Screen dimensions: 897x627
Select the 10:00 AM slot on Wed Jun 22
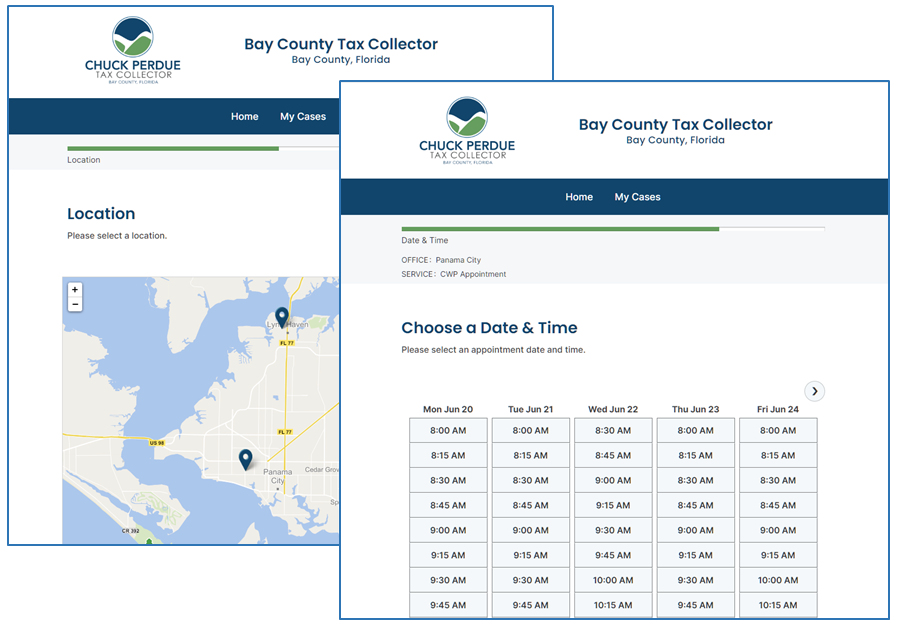pos(613,580)
